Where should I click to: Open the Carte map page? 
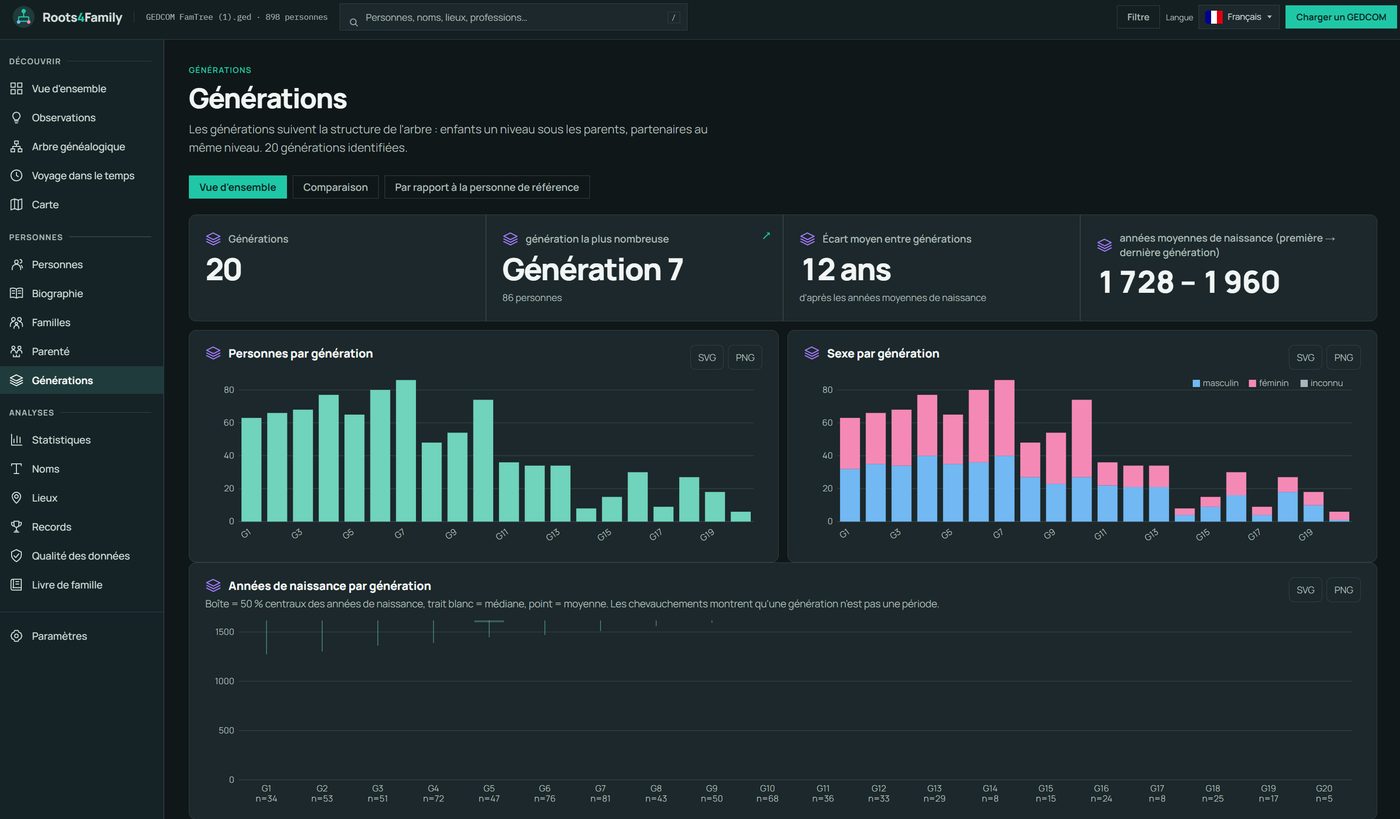tap(81, 205)
